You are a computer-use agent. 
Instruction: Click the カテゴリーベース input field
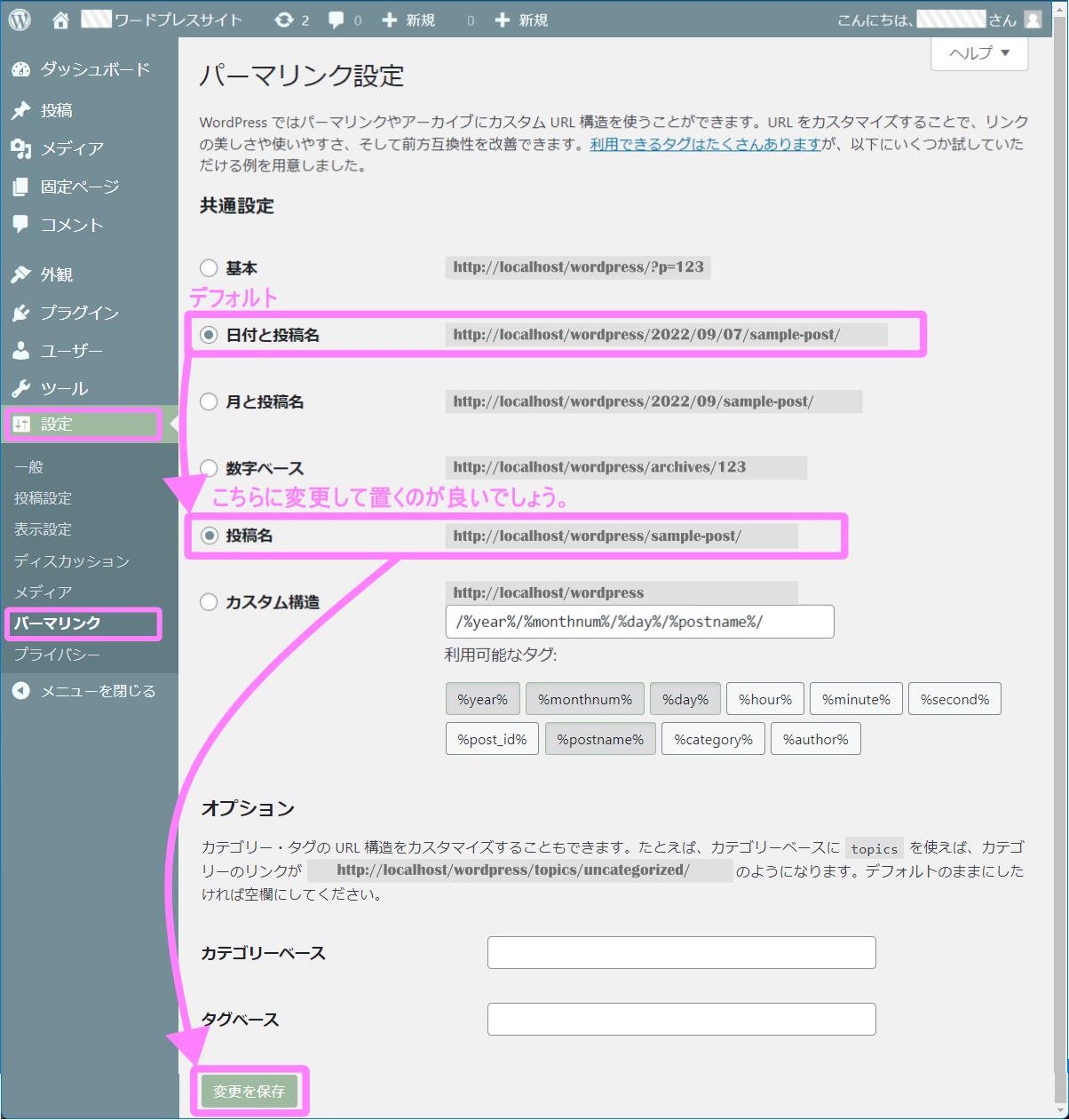(680, 952)
